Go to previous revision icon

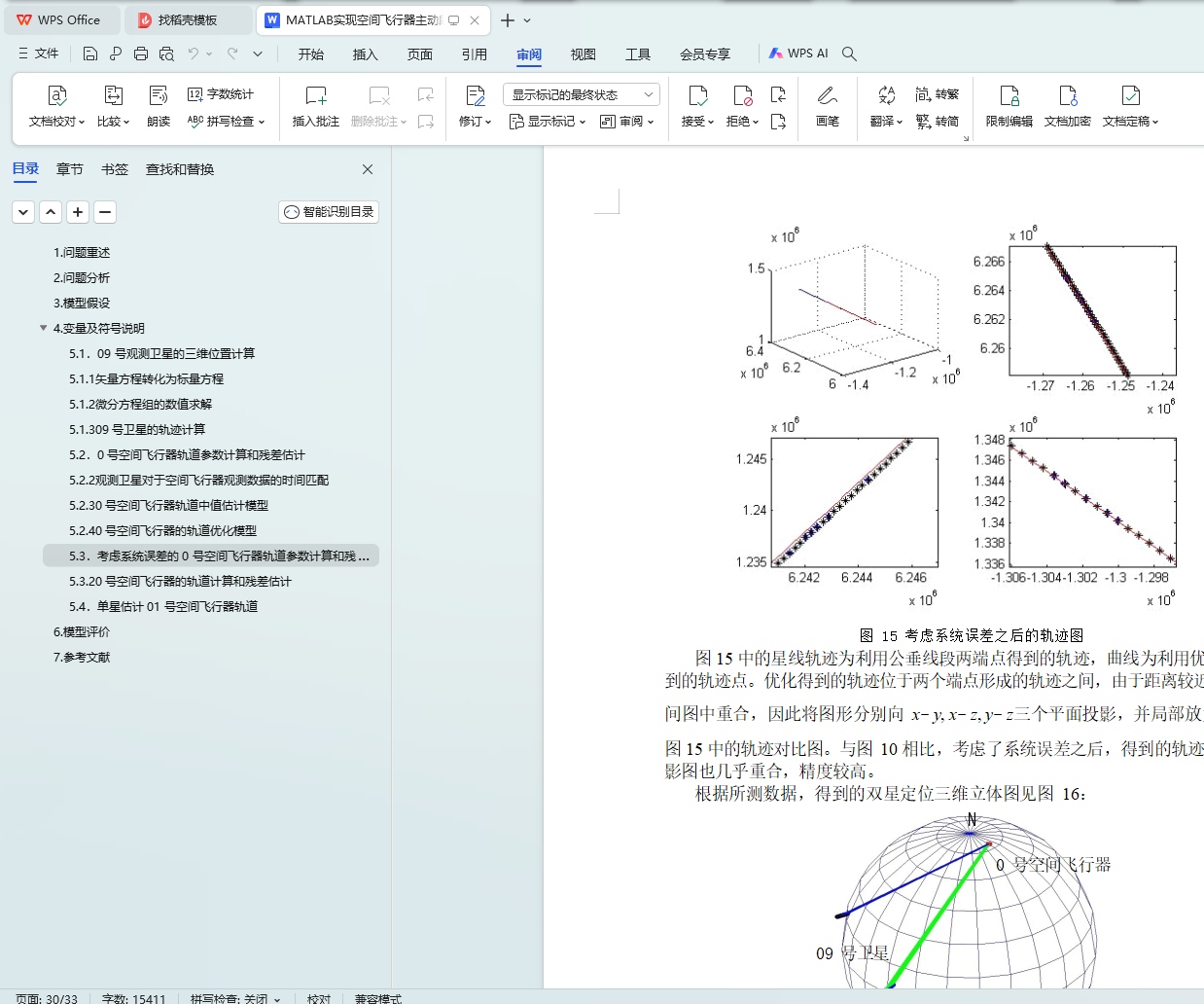(778, 94)
